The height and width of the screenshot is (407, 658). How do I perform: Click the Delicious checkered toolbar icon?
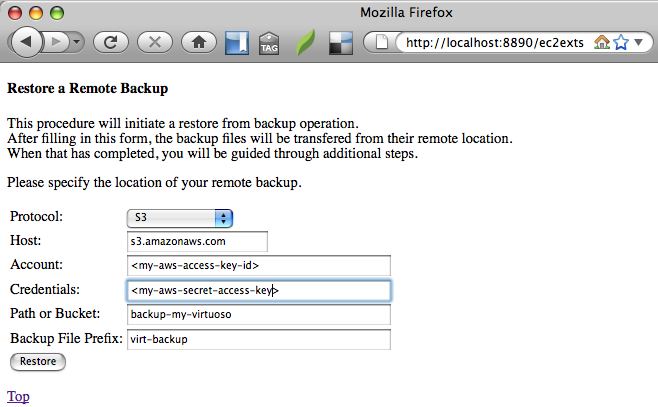pyautogui.click(x=341, y=43)
